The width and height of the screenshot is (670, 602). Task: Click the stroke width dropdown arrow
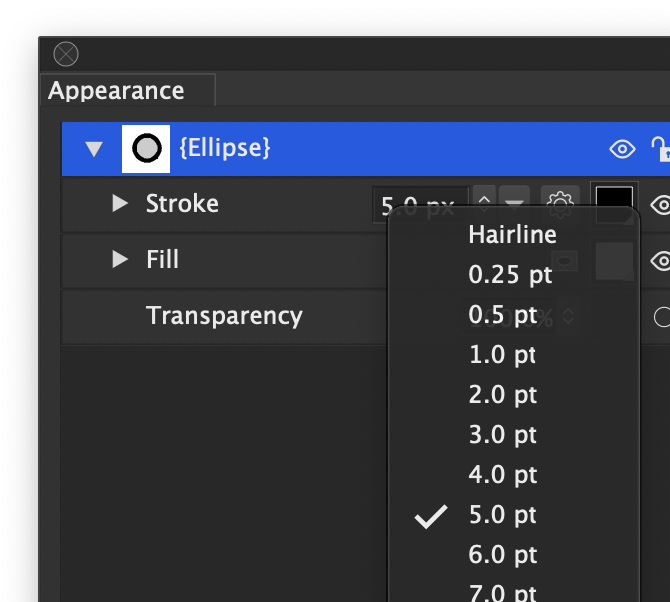(514, 202)
